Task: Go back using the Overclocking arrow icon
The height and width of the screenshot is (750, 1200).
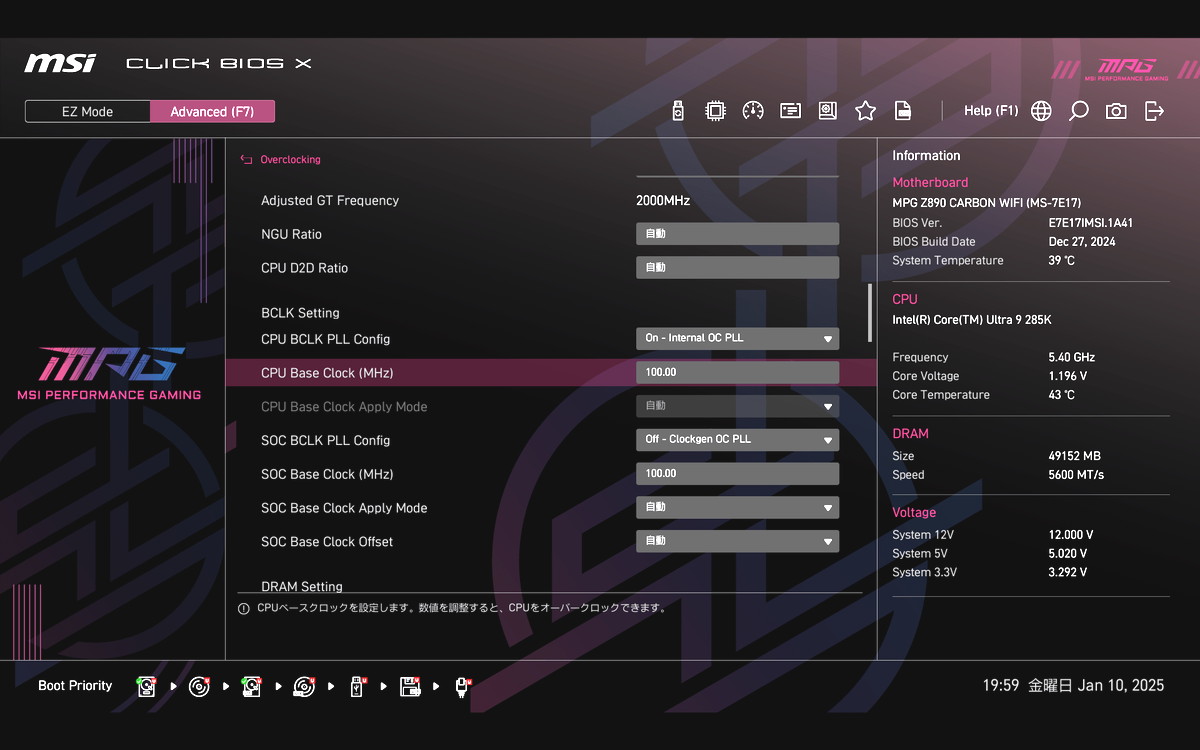Action: 246,159
